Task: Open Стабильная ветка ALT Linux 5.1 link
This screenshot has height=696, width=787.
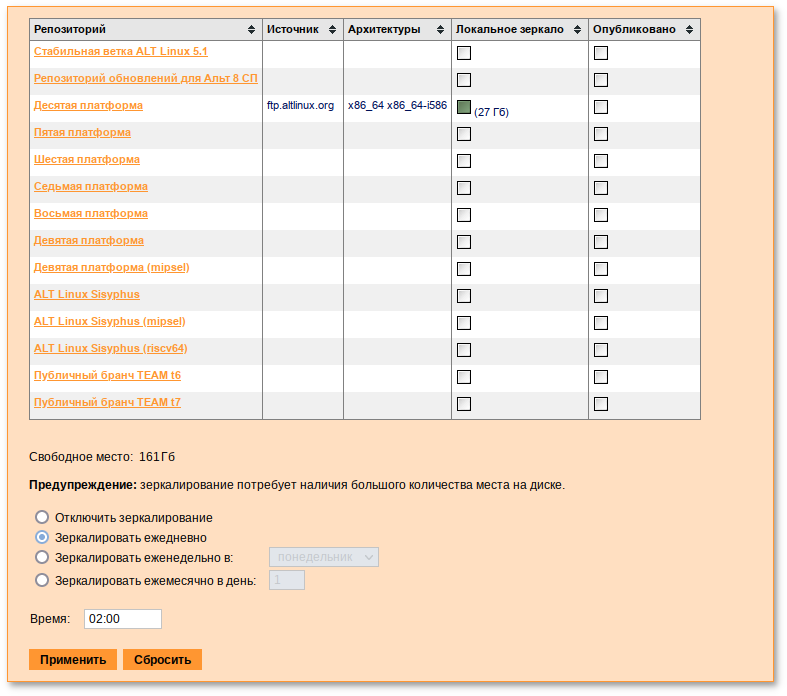Action: pyautogui.click(x=120, y=51)
